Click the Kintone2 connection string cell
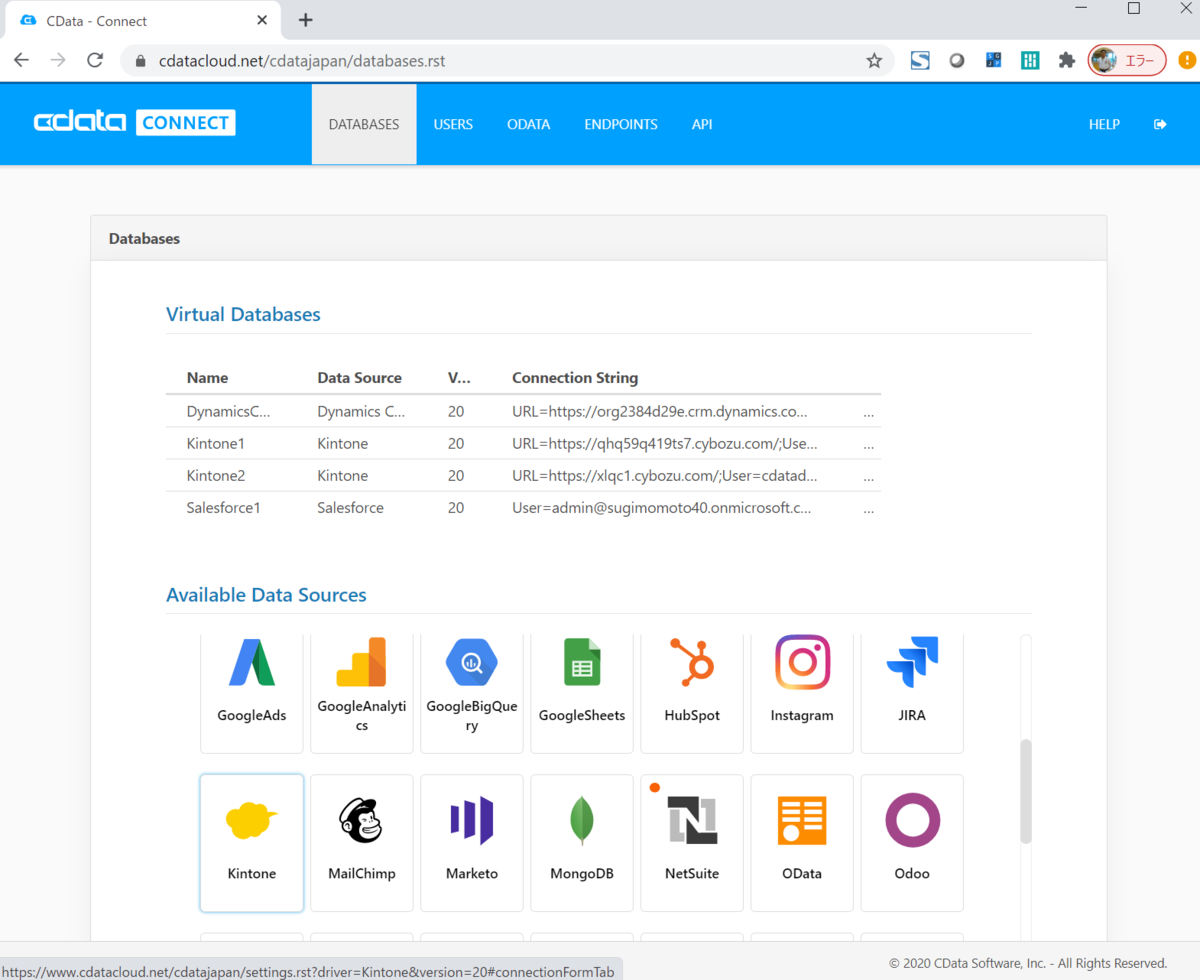This screenshot has height=980, width=1200. (665, 475)
